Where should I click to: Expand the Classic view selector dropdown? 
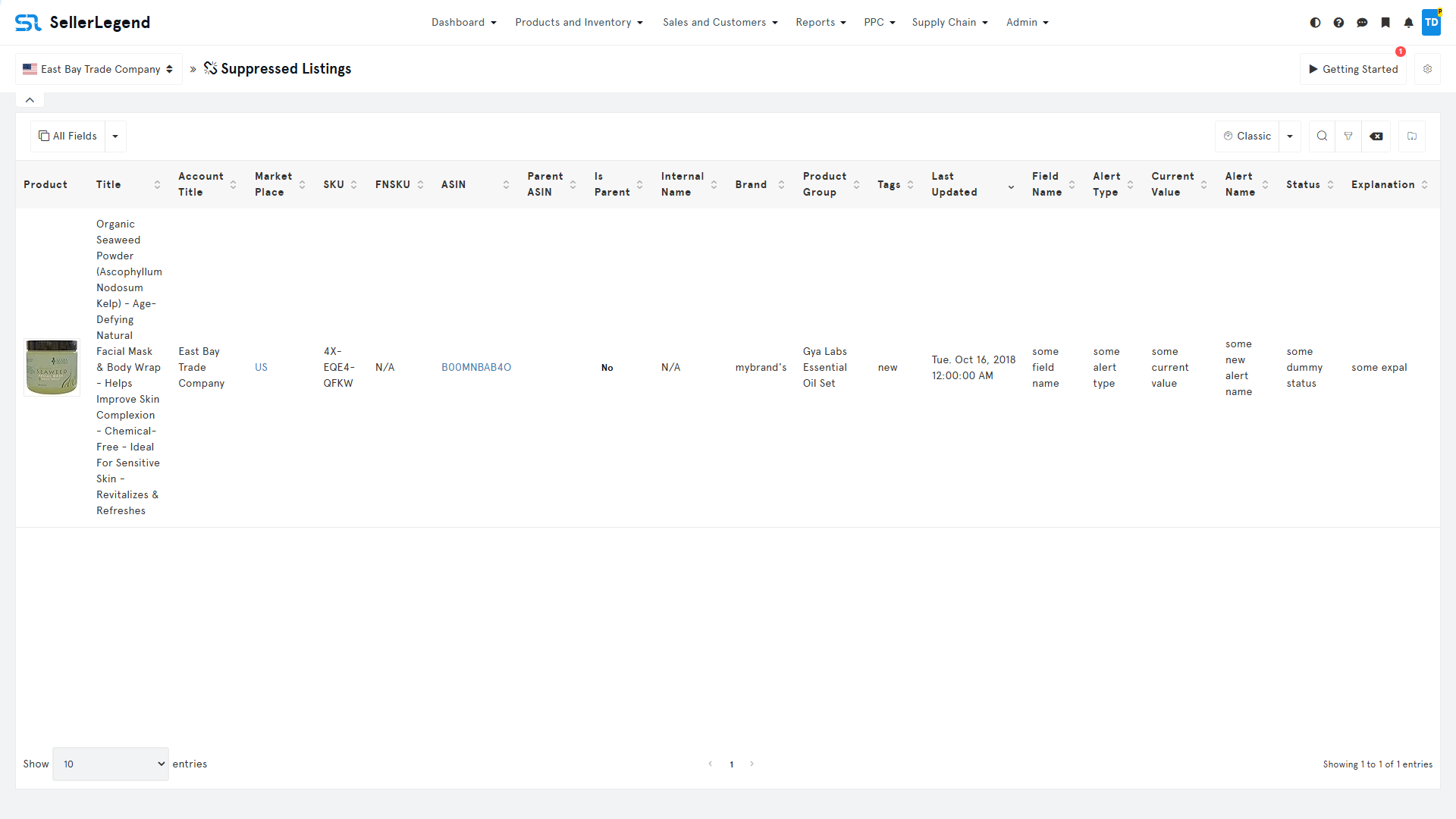(x=1289, y=136)
